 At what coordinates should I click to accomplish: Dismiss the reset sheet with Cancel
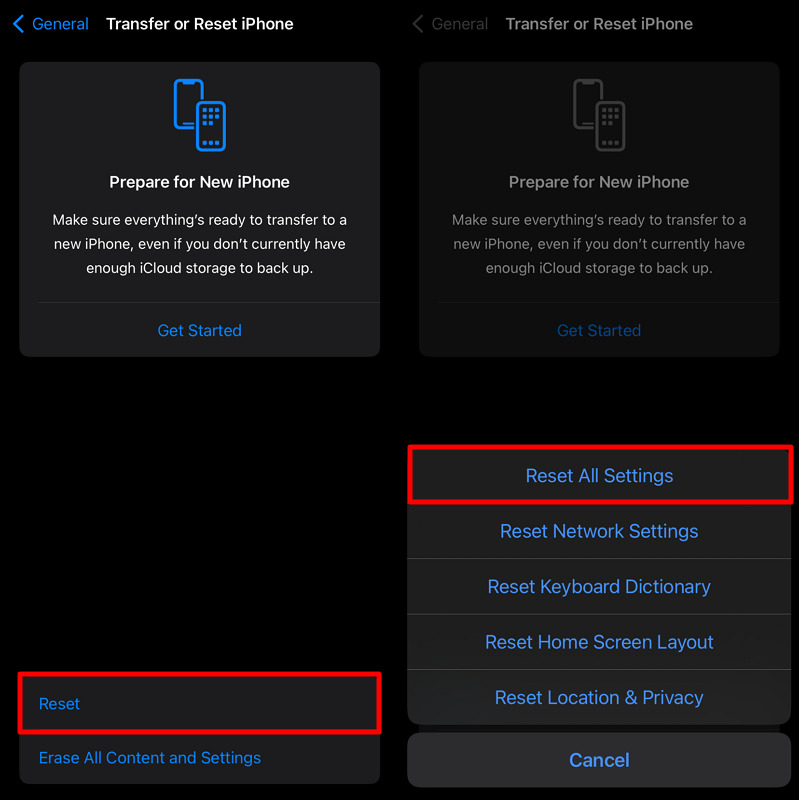[x=599, y=760]
